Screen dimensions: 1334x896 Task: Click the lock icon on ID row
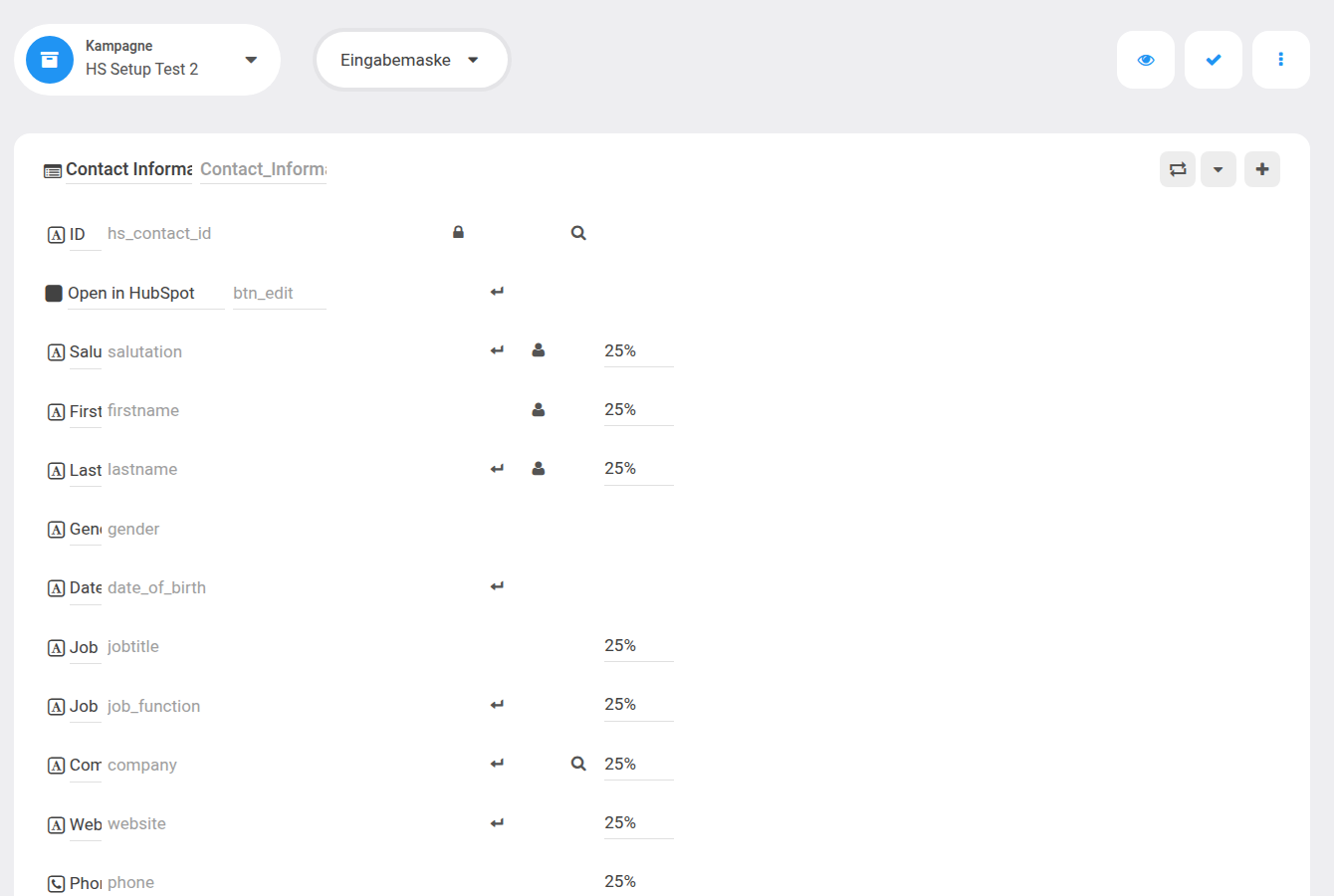click(x=458, y=232)
